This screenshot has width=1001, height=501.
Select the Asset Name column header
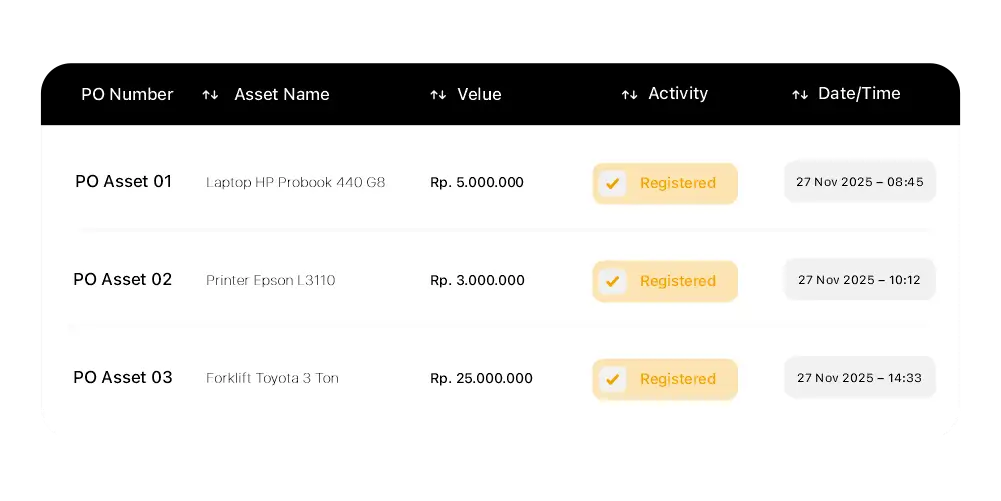[281, 95]
